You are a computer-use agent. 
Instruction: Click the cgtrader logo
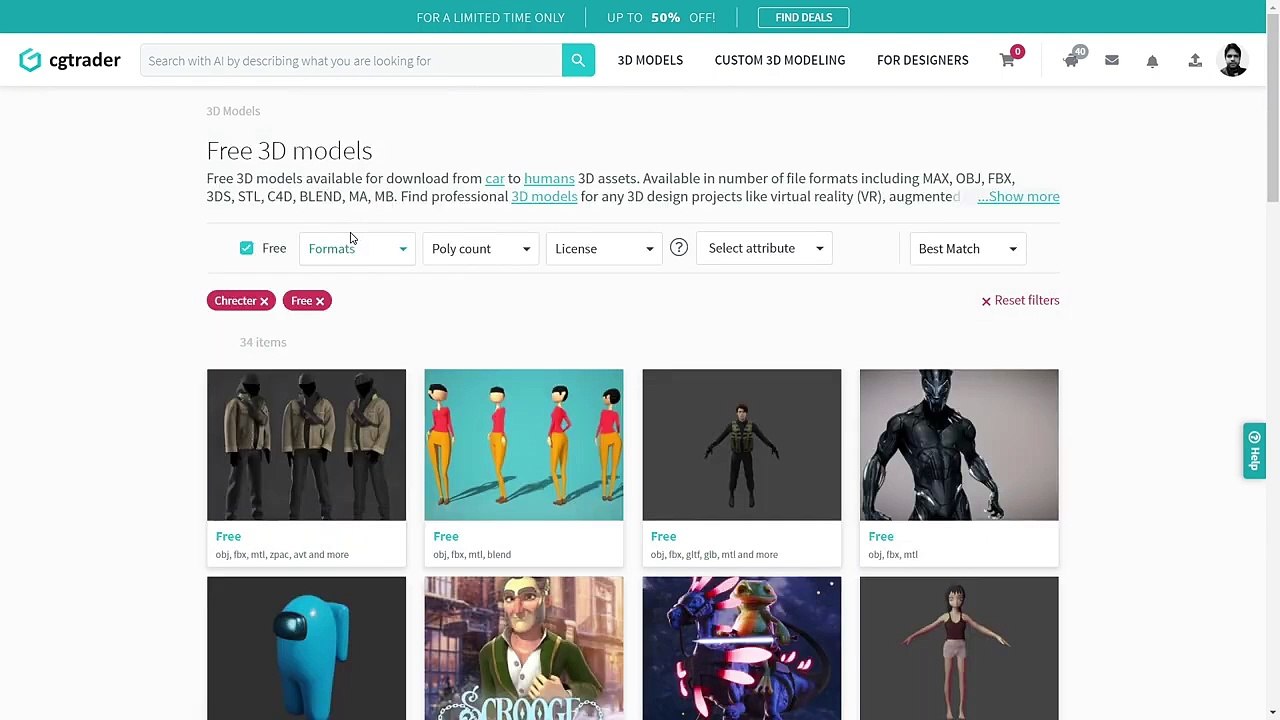(x=70, y=60)
